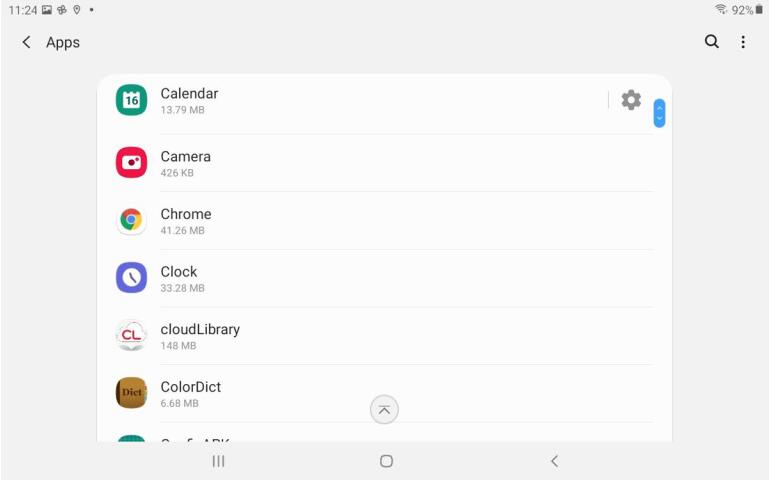Tap the purple Clock app icon
The height and width of the screenshot is (483, 770).
click(131, 278)
